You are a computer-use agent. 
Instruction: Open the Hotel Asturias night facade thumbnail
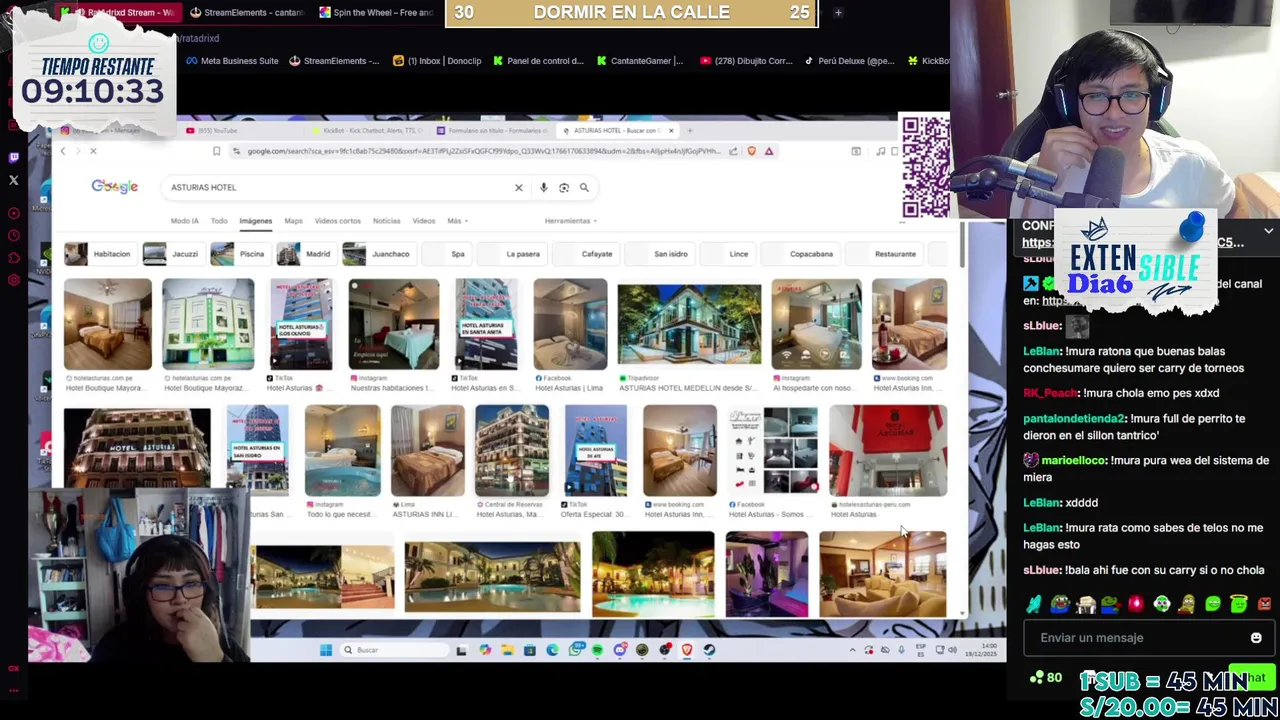(137, 447)
